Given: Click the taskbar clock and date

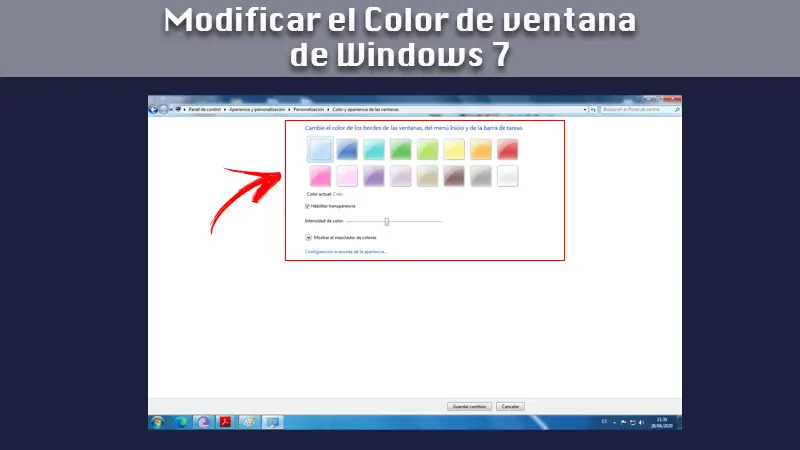Looking at the screenshot, I should pos(662,422).
